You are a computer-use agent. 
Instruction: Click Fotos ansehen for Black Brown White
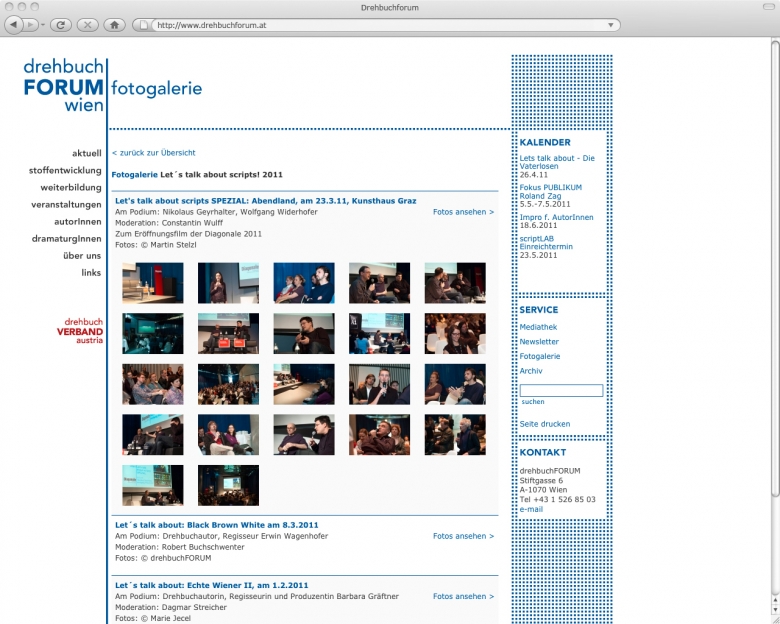click(x=463, y=536)
